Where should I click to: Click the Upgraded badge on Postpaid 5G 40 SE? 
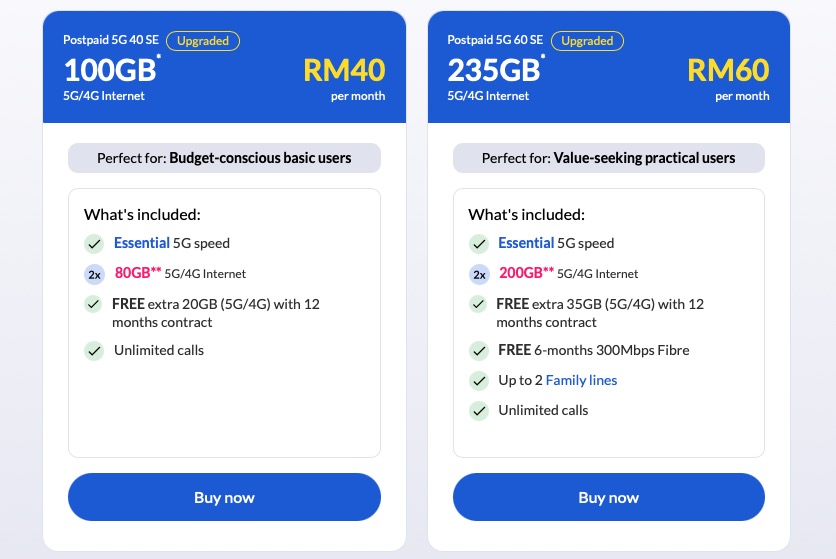click(x=203, y=41)
